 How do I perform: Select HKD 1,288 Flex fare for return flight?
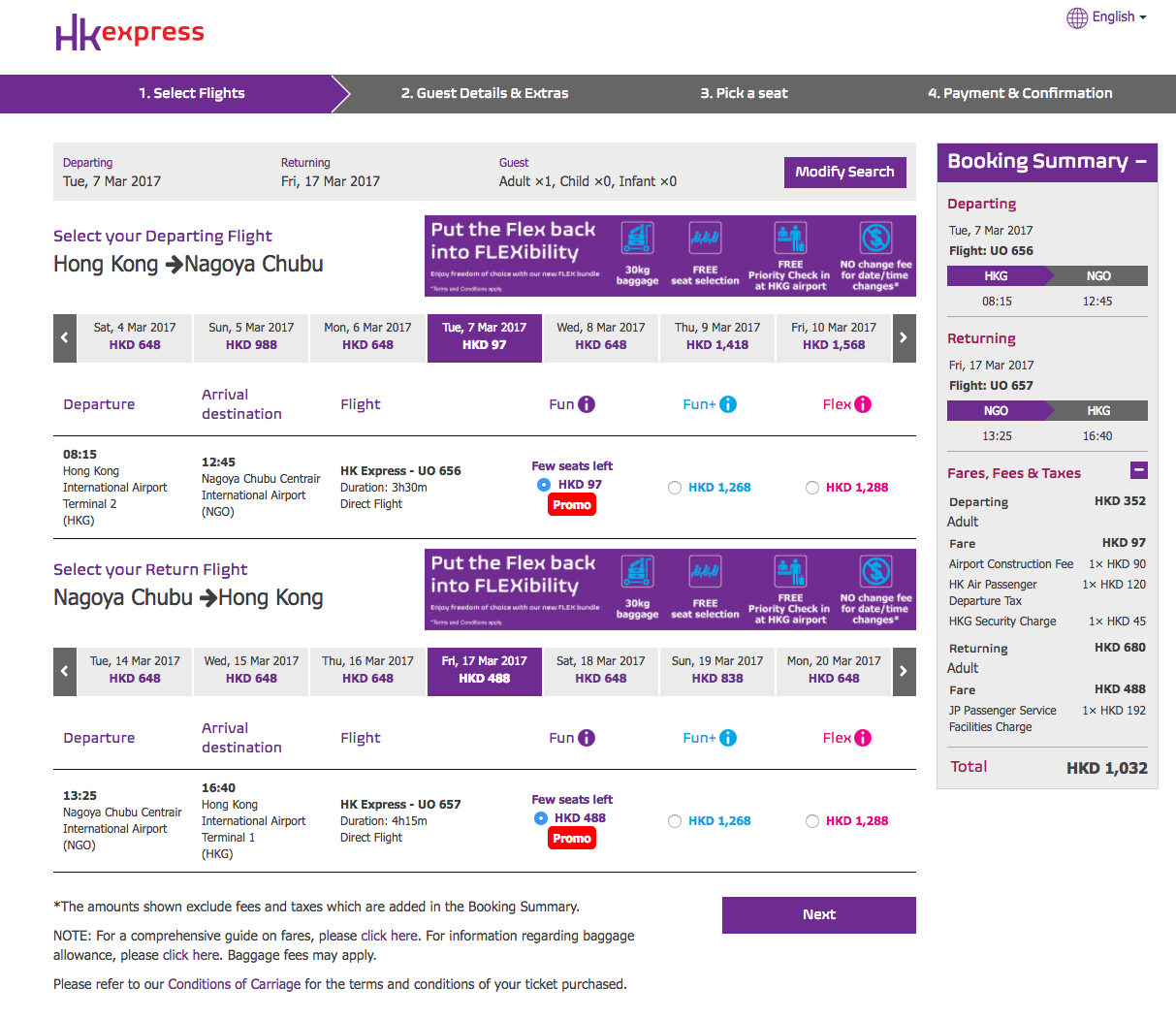812,821
